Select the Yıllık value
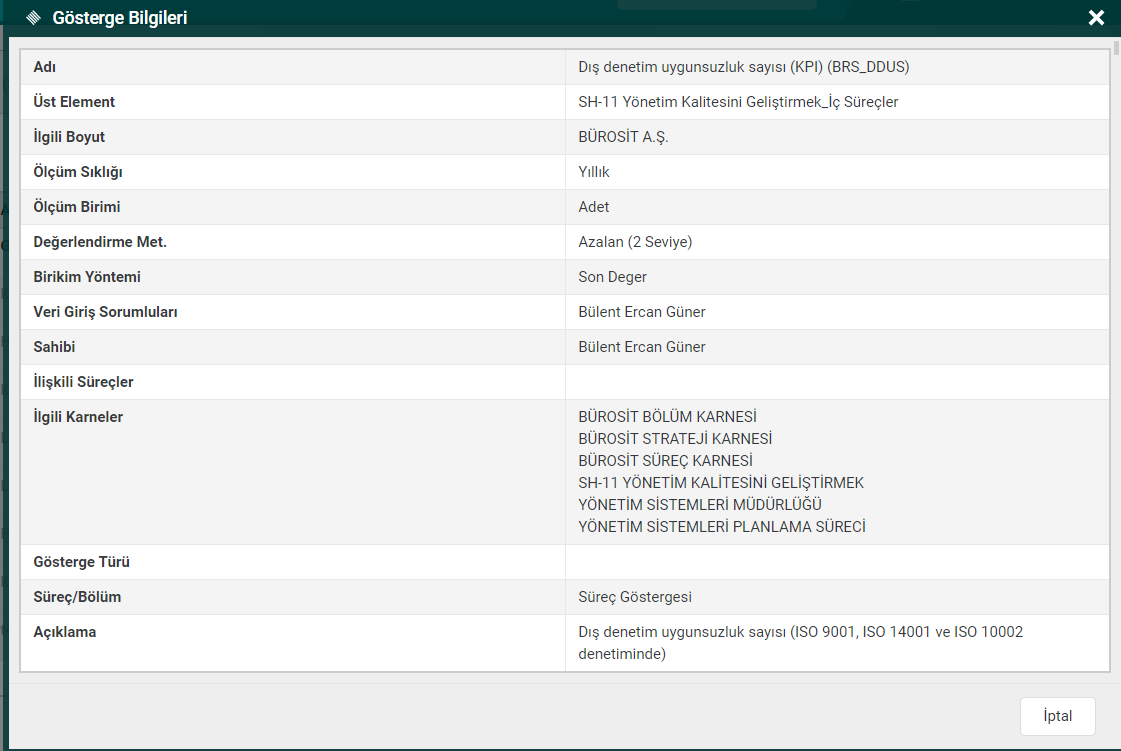Image resolution: width=1121 pixels, height=751 pixels. tap(593, 172)
